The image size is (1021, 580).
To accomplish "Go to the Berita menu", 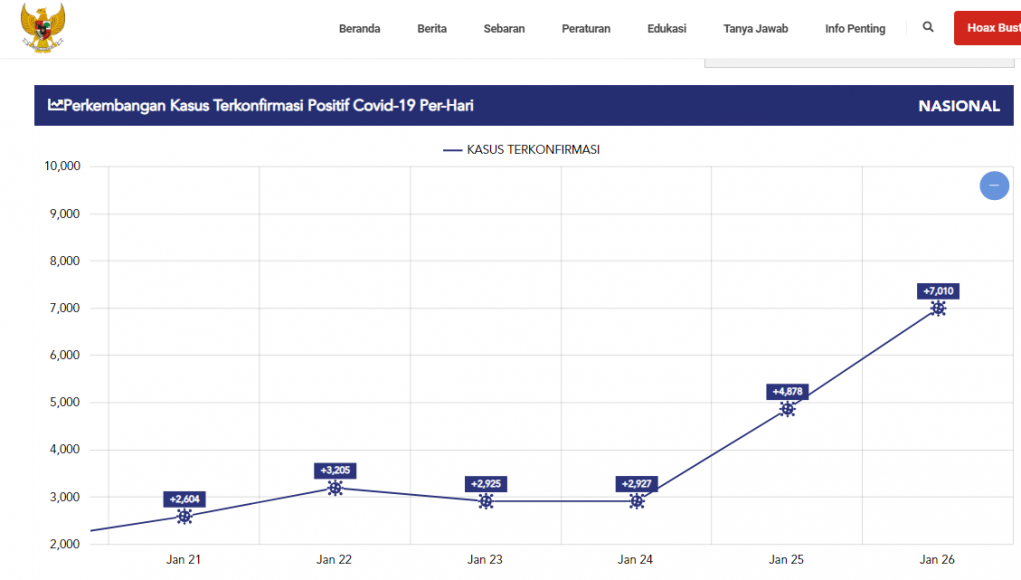I will point(432,29).
